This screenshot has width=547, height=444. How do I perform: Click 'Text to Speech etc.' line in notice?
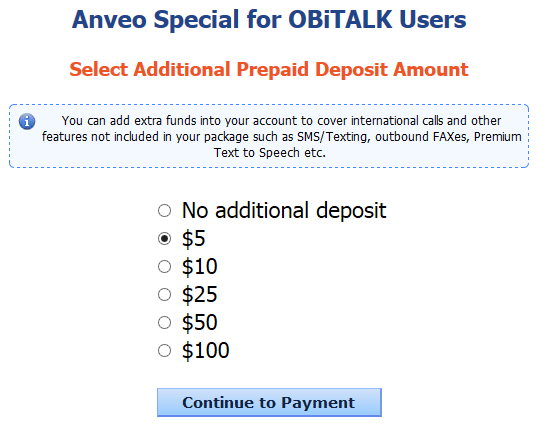coord(270,153)
